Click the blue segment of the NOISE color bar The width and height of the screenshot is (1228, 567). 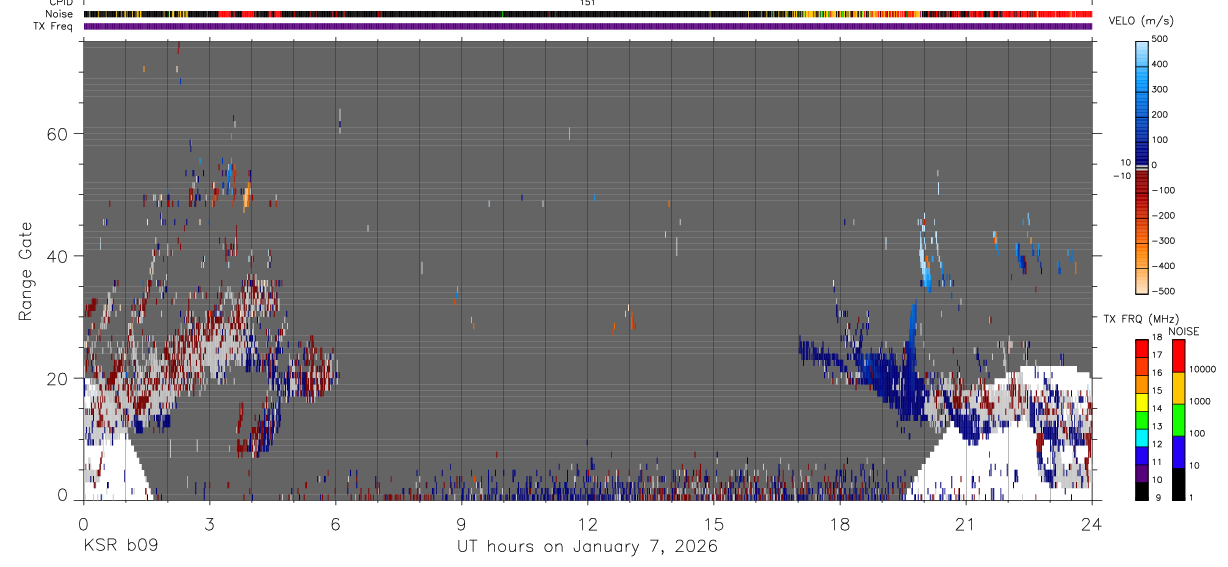pos(1179,451)
